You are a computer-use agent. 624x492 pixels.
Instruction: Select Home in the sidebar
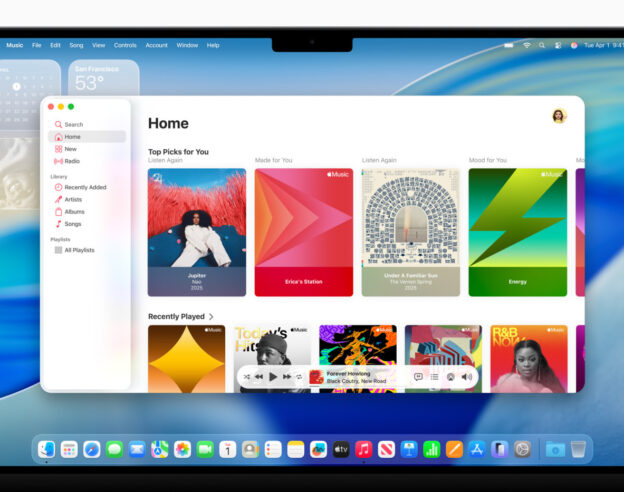point(87,137)
